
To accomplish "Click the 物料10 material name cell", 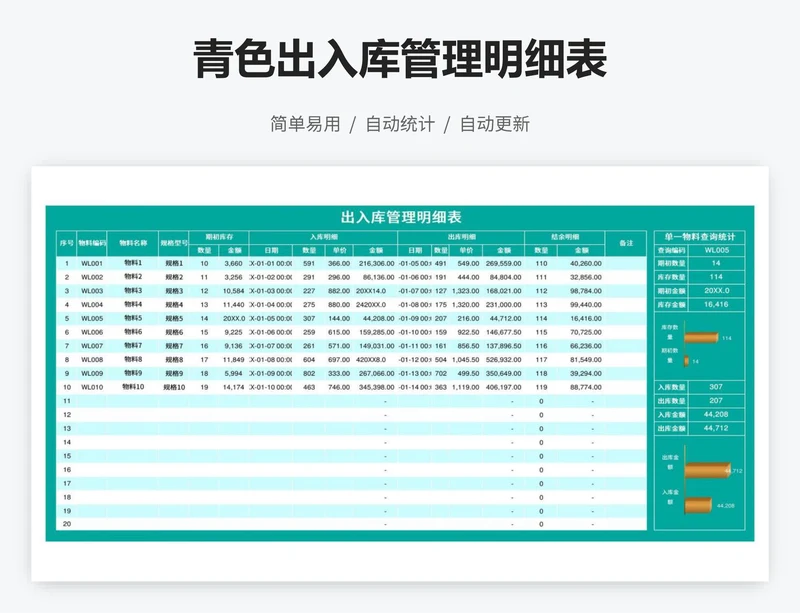I will (x=133, y=387).
